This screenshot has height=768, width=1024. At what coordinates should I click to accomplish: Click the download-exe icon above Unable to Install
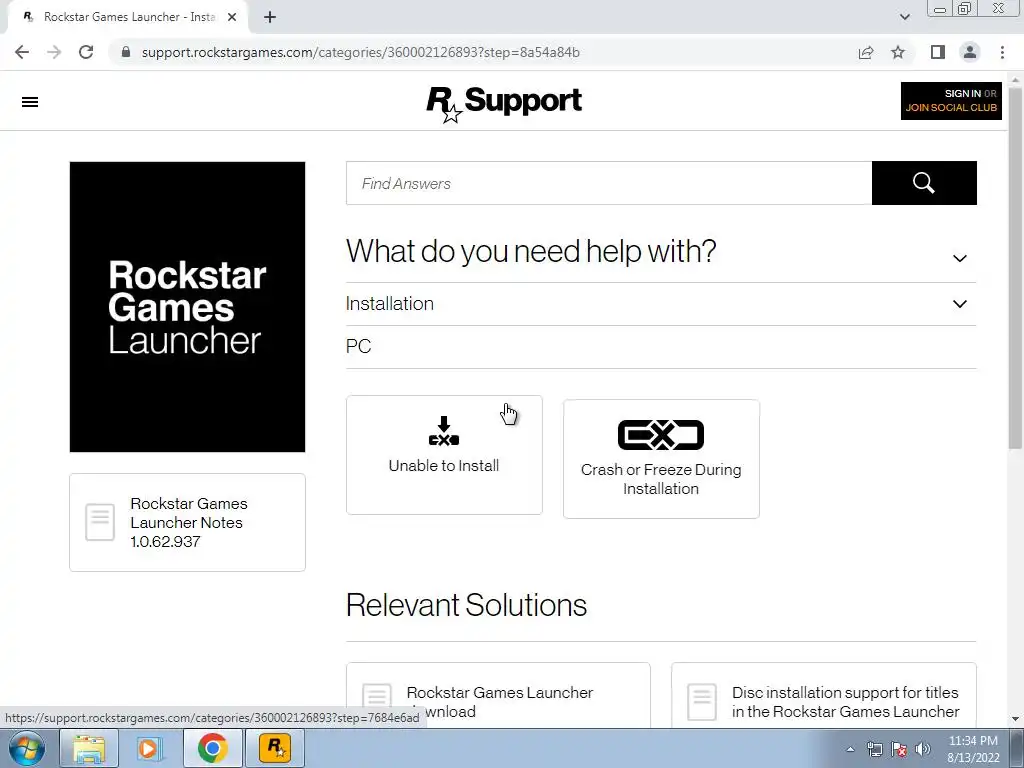tap(444, 431)
